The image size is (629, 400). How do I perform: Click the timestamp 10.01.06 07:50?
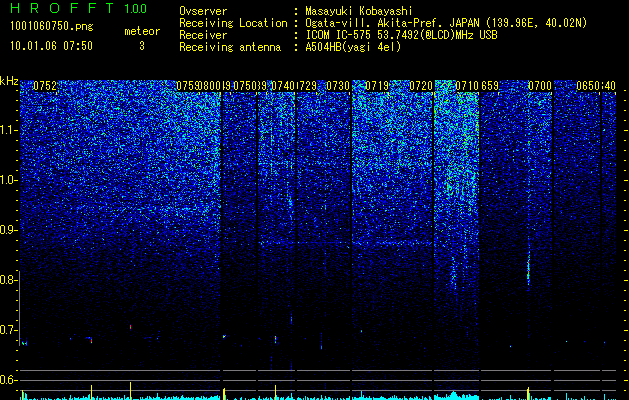pyautogui.click(x=51, y=46)
